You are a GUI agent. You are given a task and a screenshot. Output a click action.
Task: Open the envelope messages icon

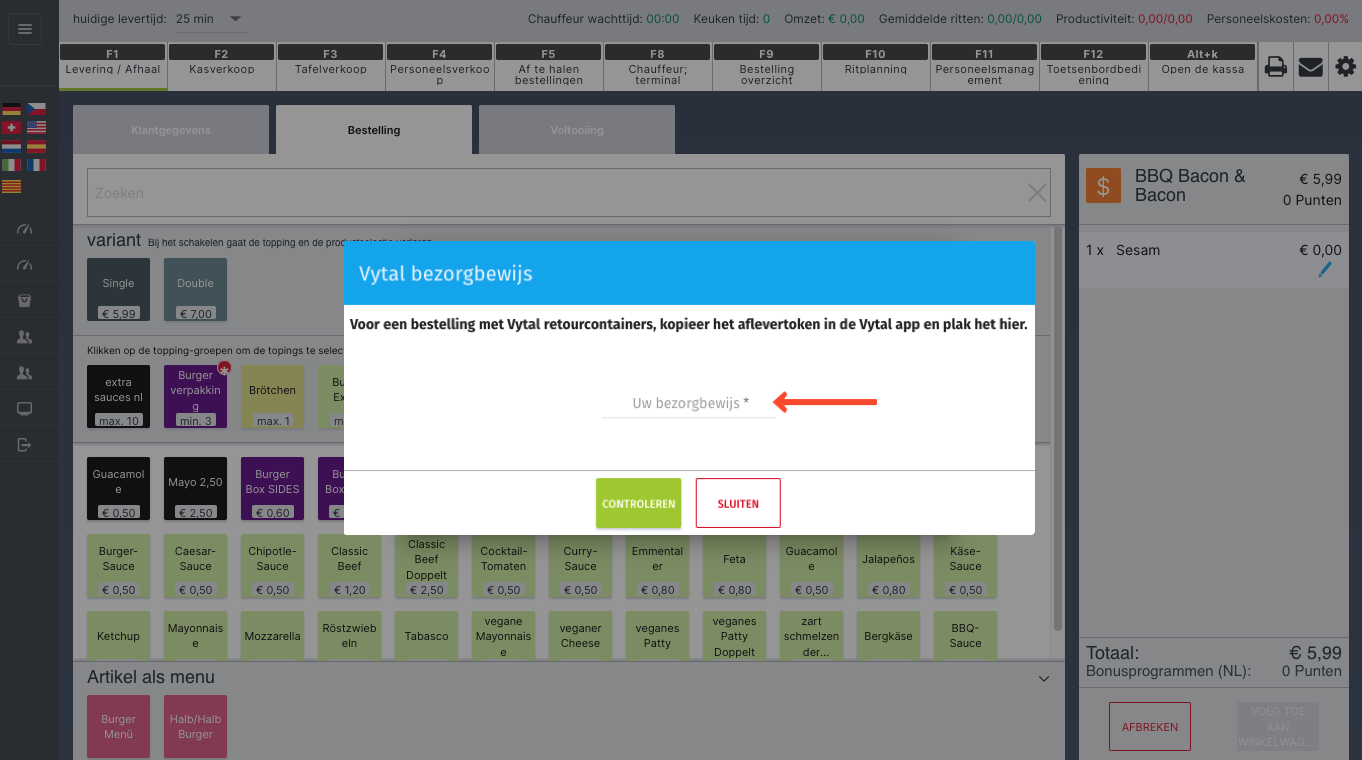[1310, 67]
